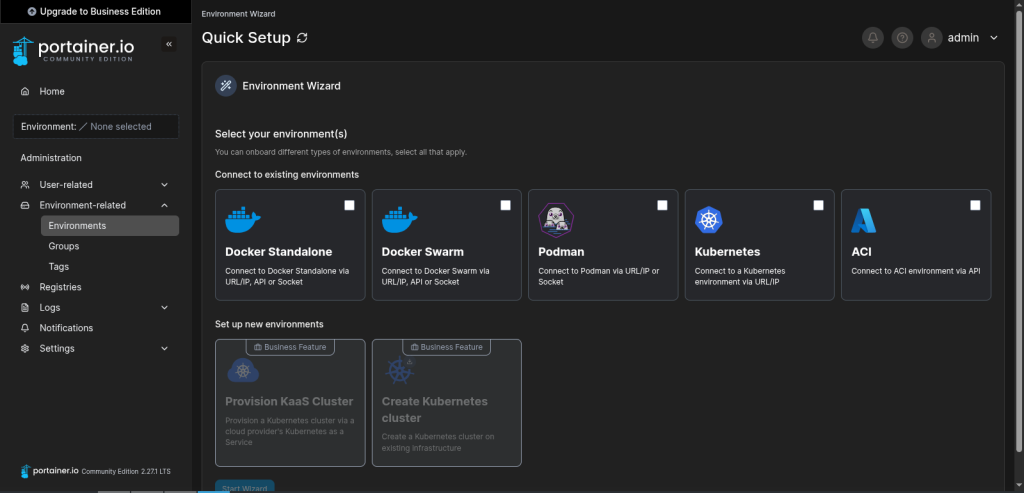Click the Home house icon in sidebar
The height and width of the screenshot is (493, 1024).
tap(25, 91)
